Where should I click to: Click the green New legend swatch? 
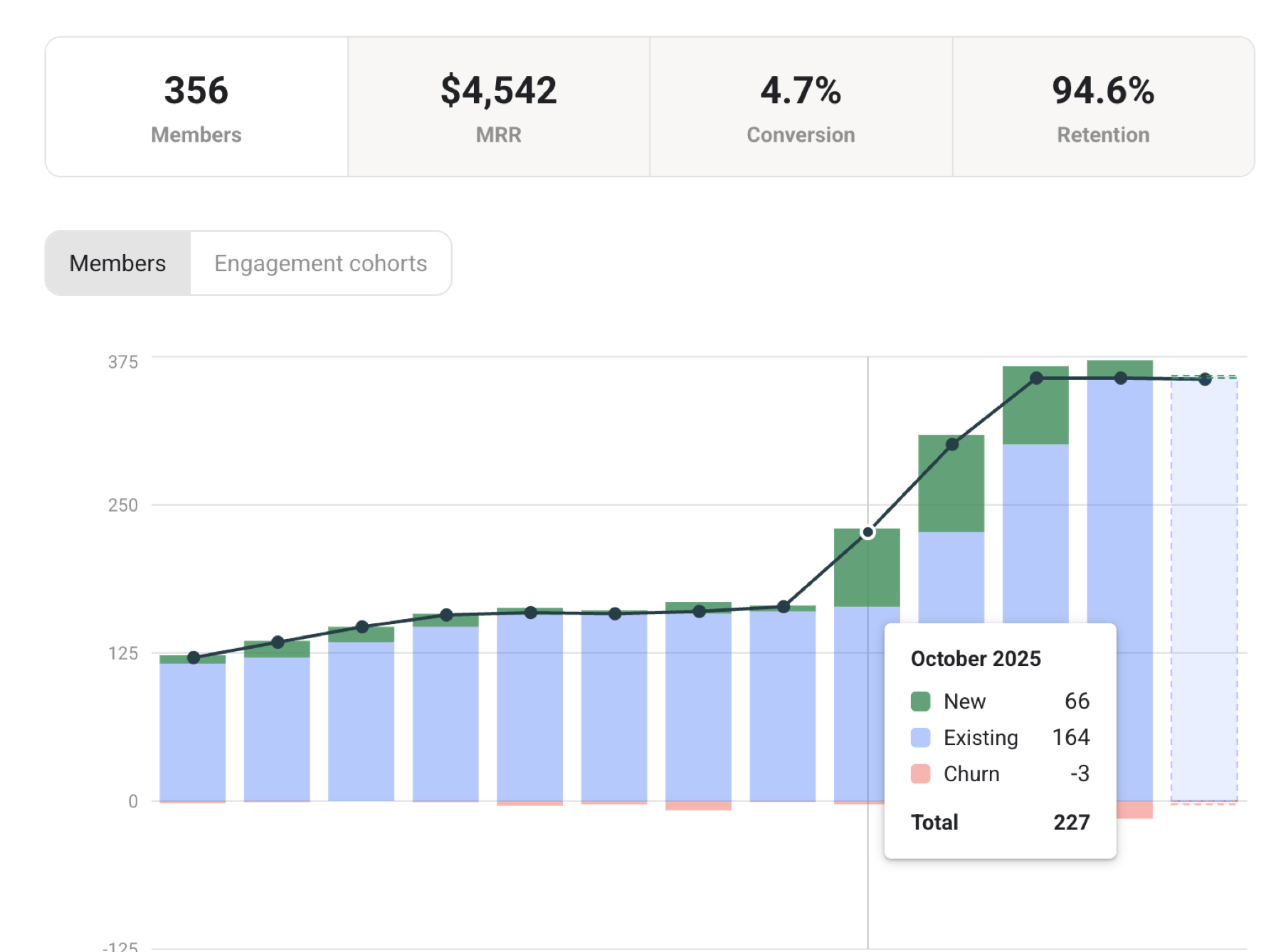pos(921,702)
